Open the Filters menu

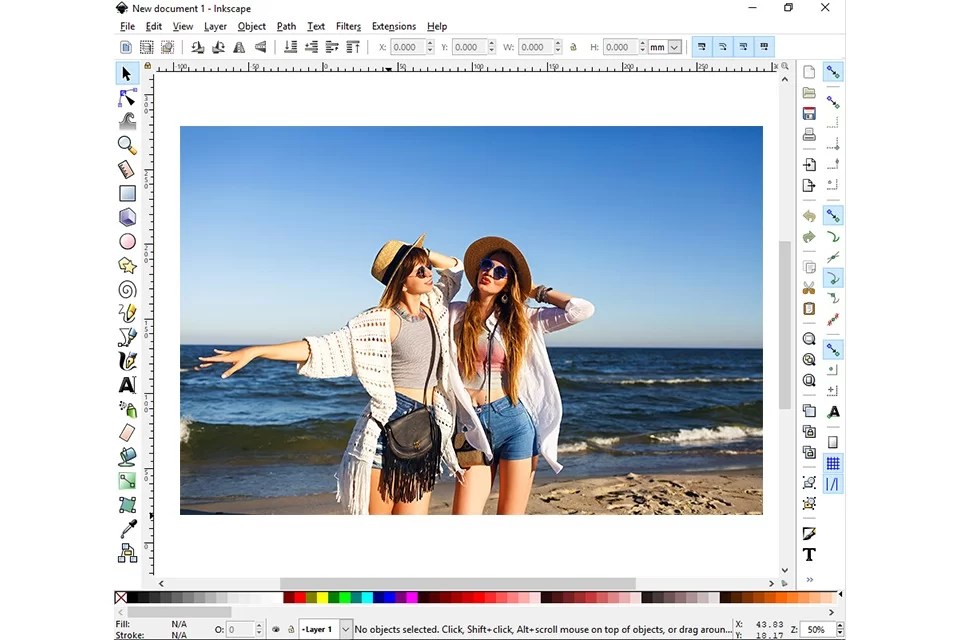point(348,26)
